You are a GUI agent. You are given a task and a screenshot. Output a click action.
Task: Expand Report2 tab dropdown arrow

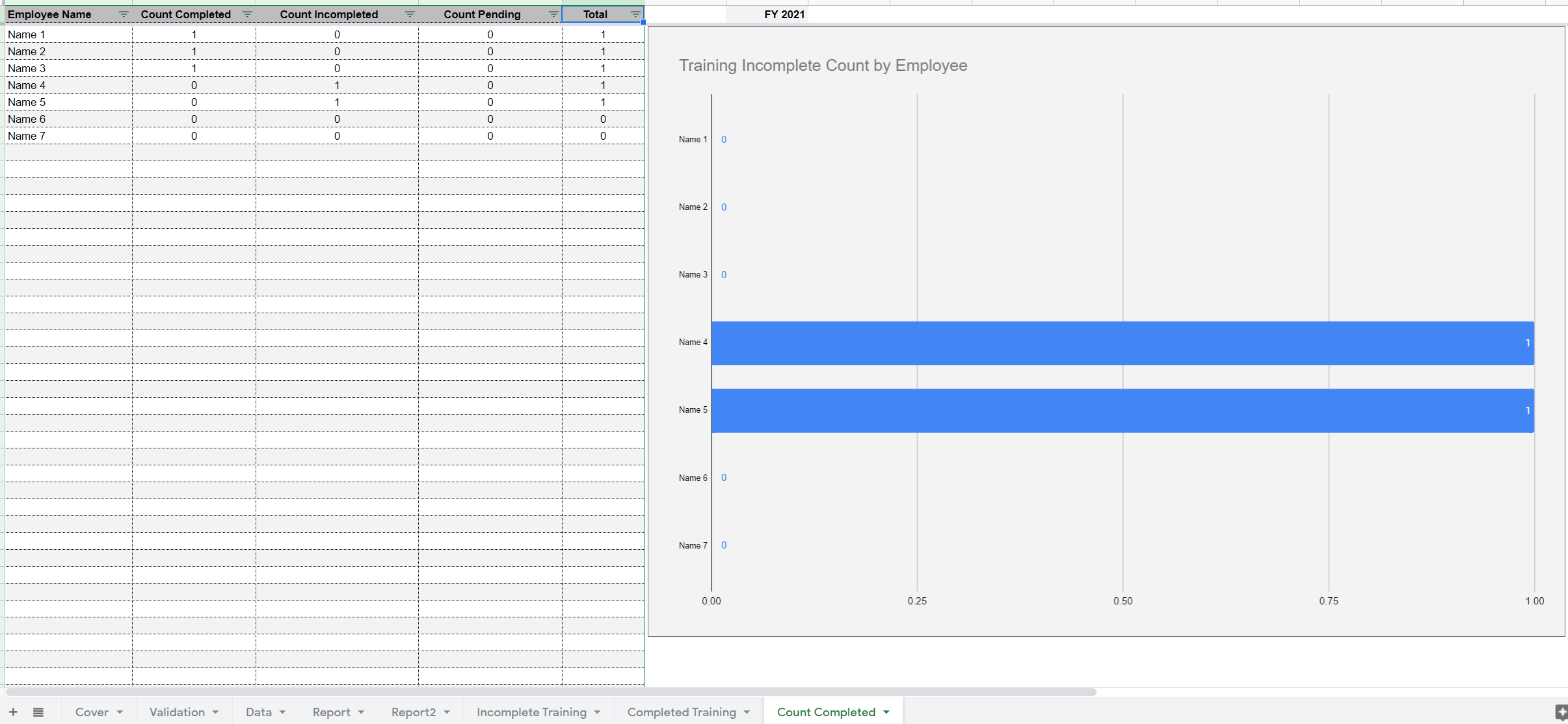[447, 712]
